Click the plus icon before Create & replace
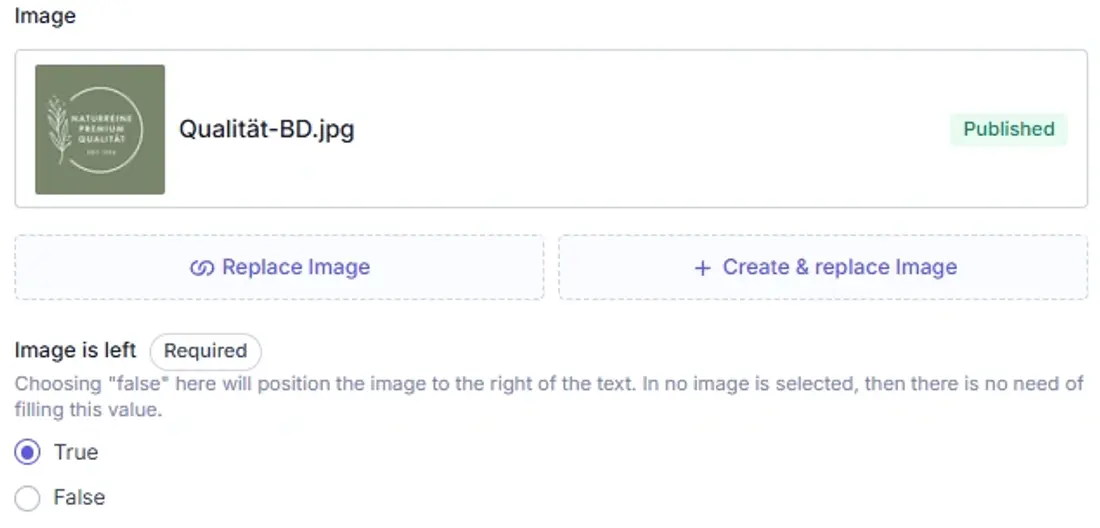Screen dimensions: 1100x528 (702, 268)
